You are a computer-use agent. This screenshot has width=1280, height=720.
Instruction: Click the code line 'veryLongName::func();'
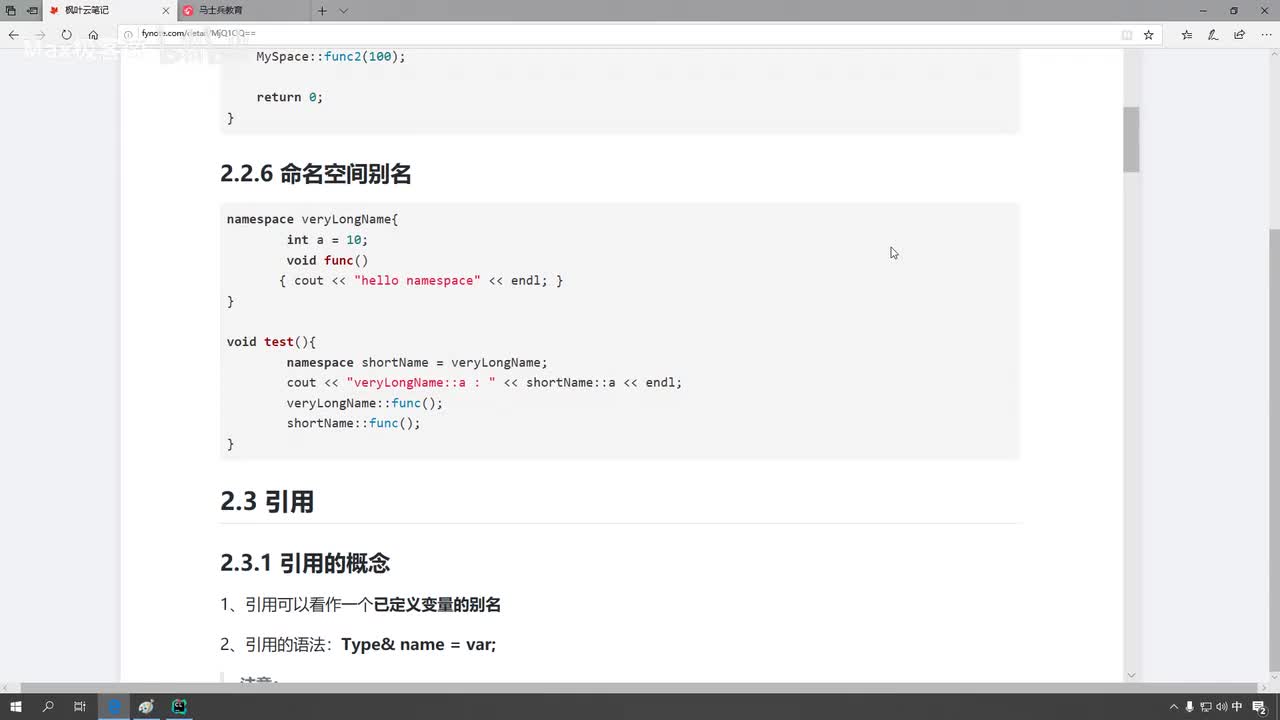pos(364,403)
